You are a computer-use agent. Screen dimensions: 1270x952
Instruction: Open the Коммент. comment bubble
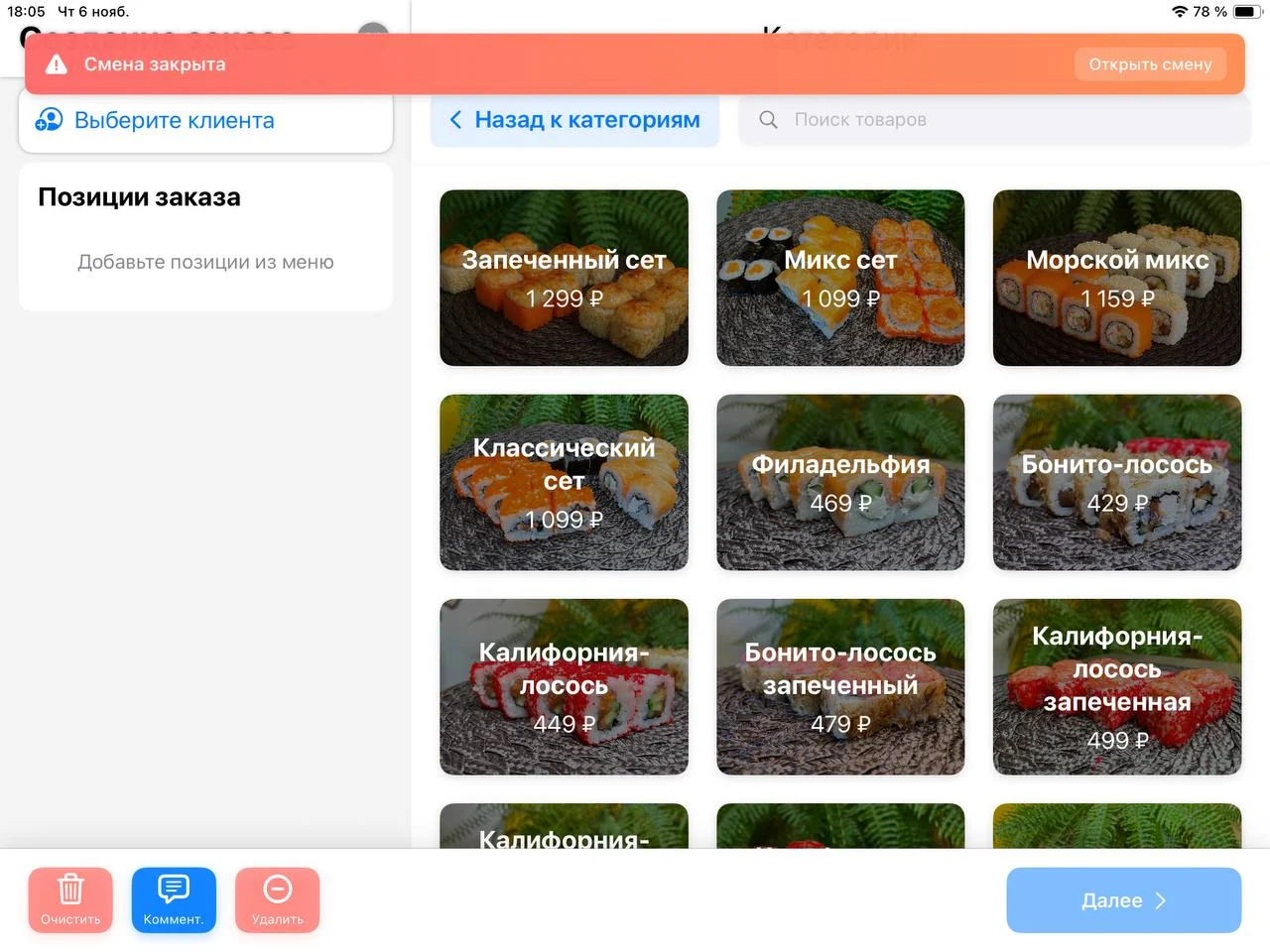(174, 890)
